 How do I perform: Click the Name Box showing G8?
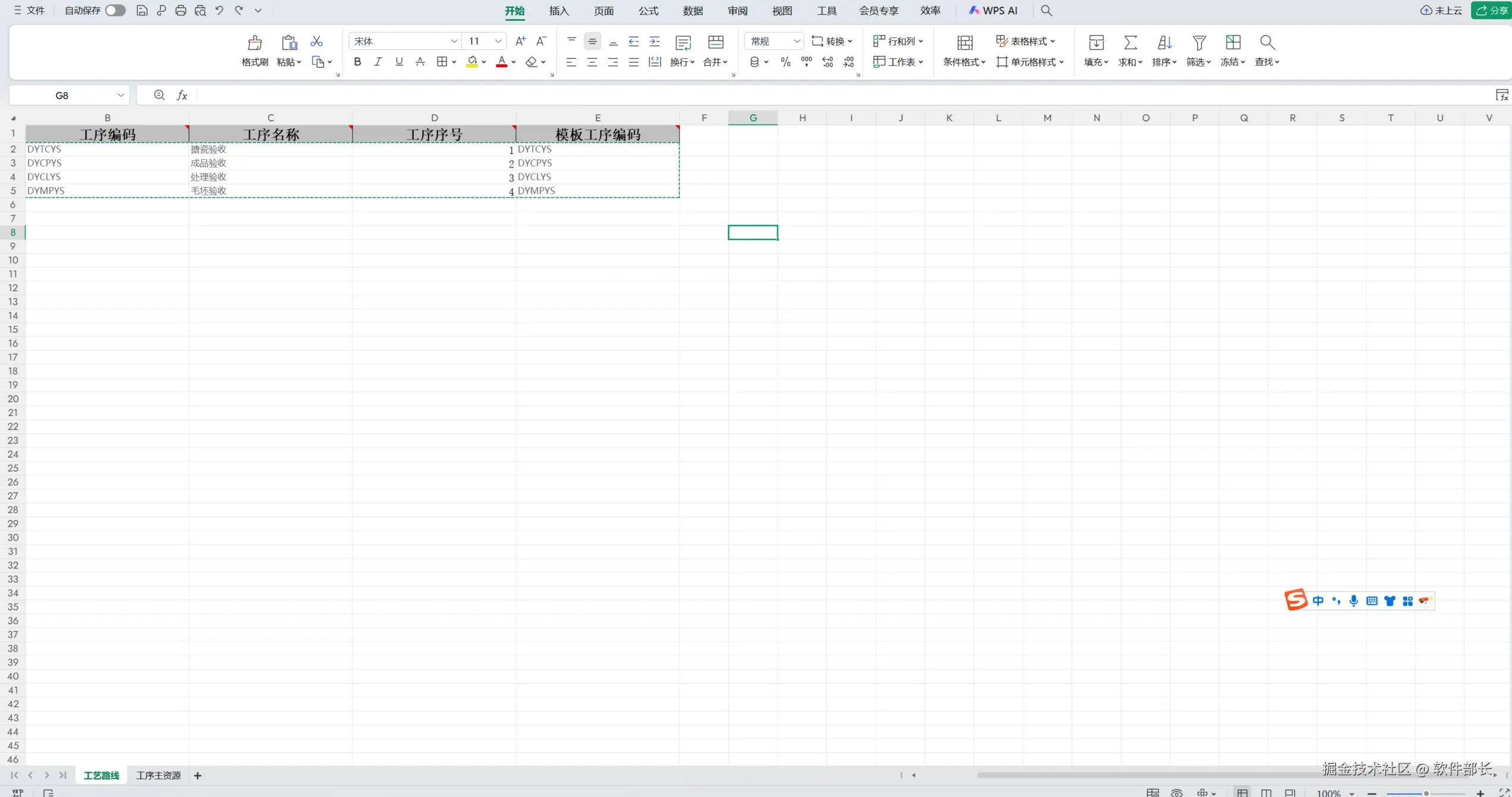point(62,95)
